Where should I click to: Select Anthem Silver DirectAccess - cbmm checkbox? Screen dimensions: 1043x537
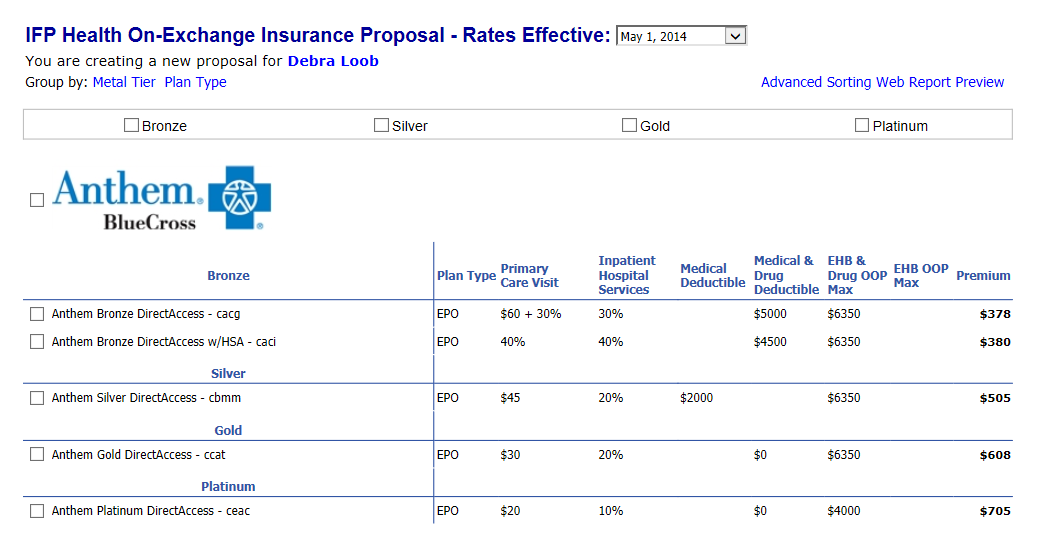37,398
